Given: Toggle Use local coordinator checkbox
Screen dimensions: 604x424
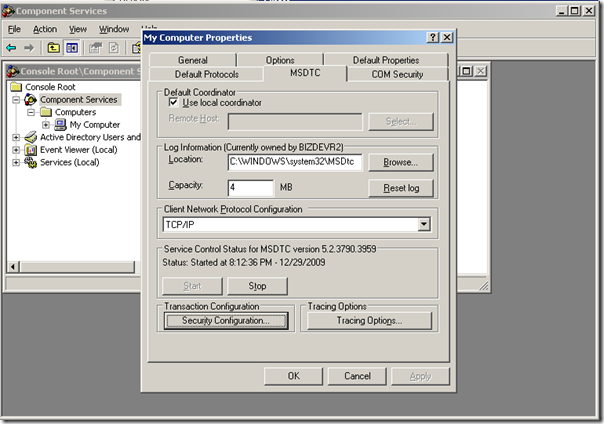Looking at the screenshot, I should (173, 102).
